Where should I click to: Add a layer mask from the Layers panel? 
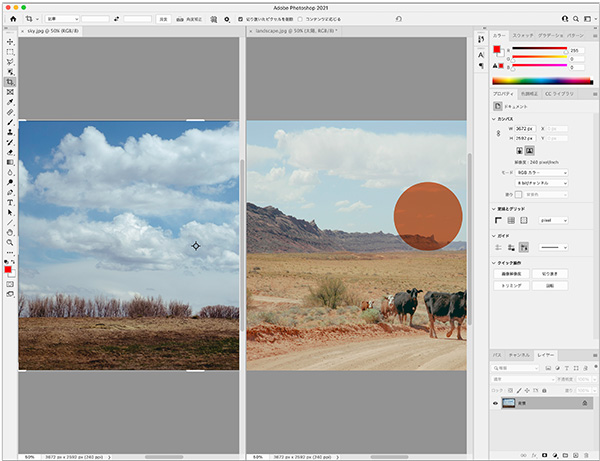point(545,455)
